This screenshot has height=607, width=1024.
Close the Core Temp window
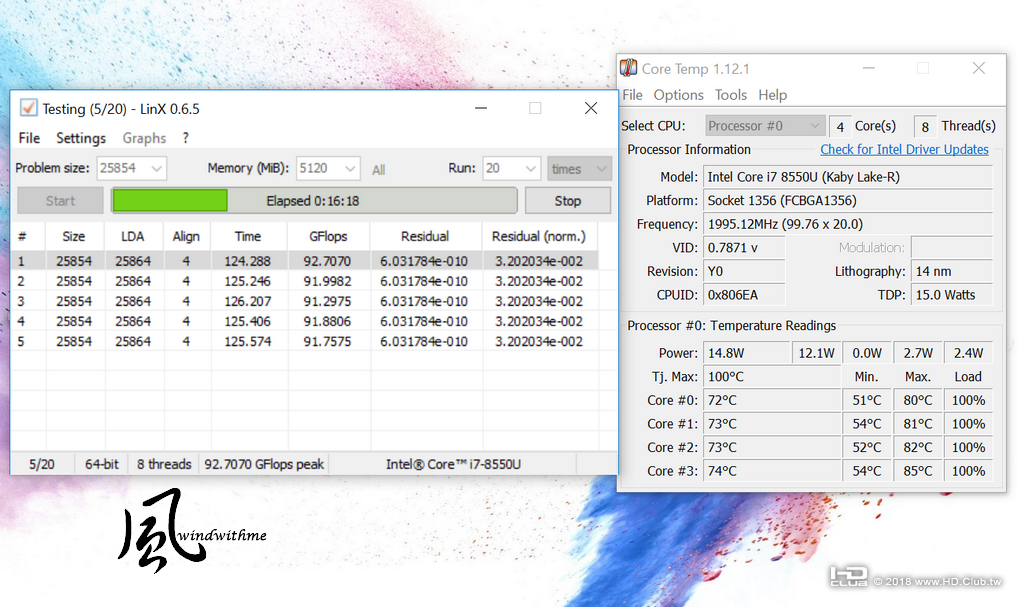coord(978,68)
